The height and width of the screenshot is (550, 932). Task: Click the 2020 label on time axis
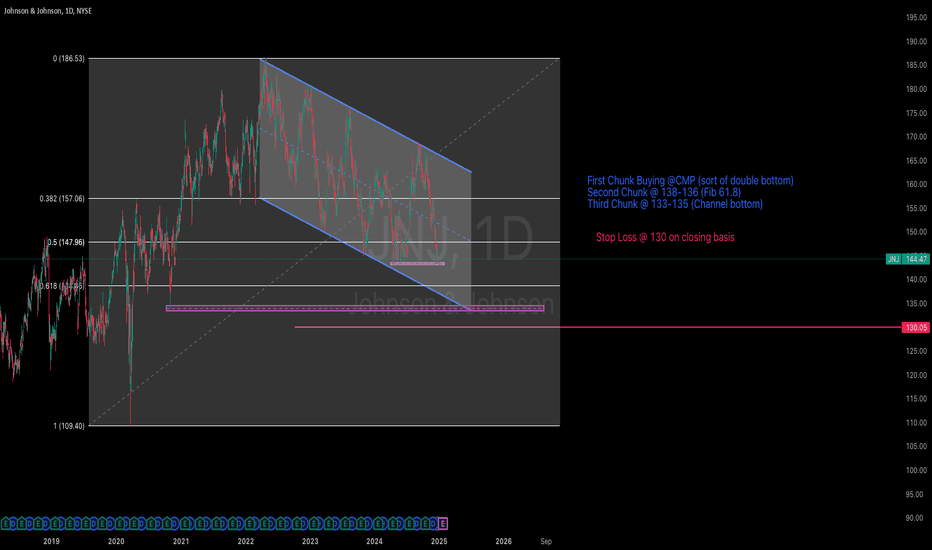pos(116,541)
